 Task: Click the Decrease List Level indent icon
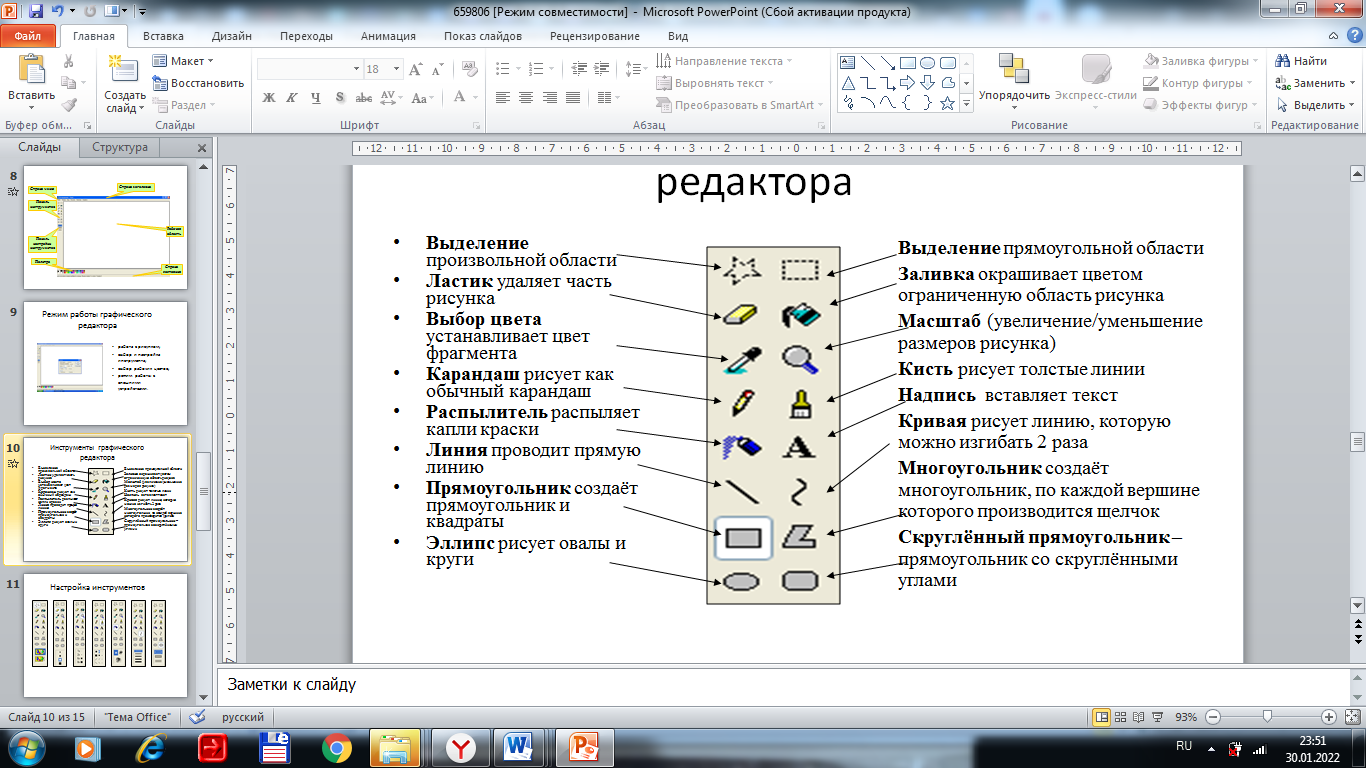tap(577, 69)
